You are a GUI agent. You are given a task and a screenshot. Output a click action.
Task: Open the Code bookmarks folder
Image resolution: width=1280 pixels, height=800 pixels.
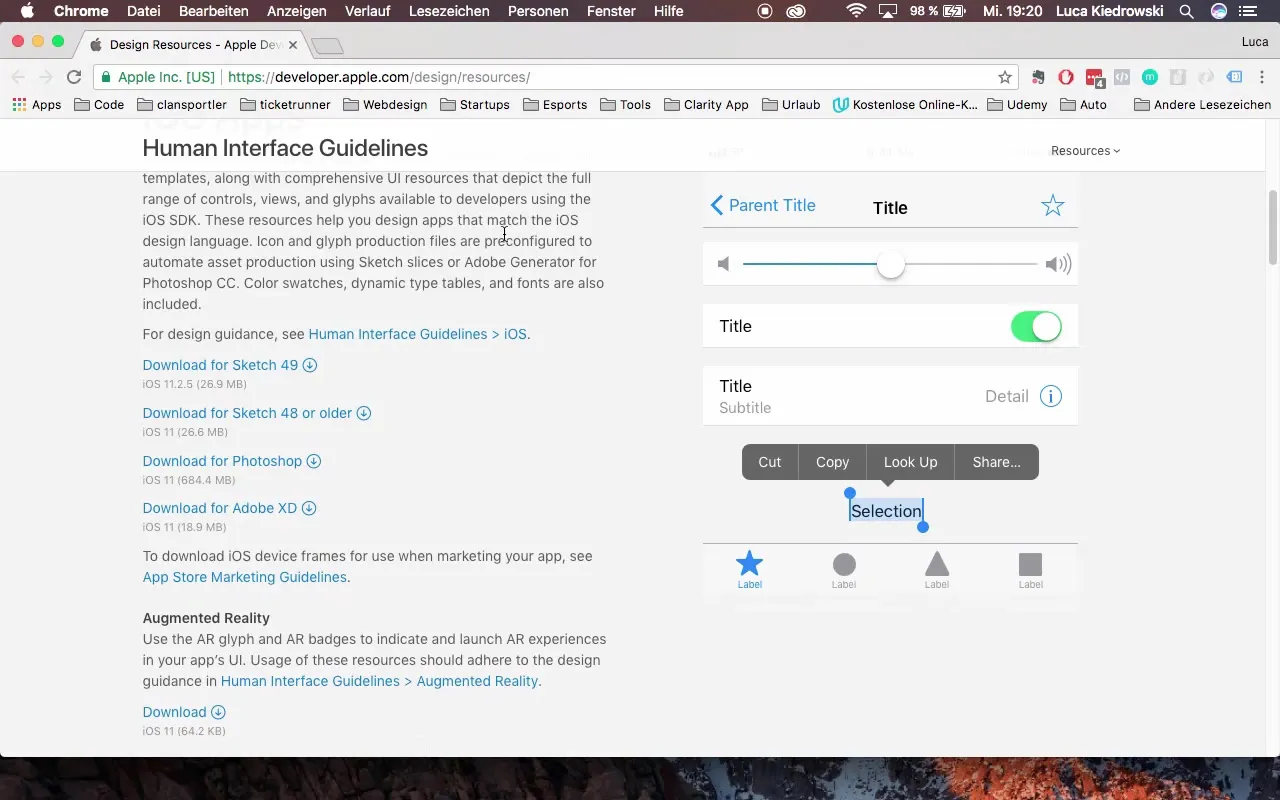[99, 104]
